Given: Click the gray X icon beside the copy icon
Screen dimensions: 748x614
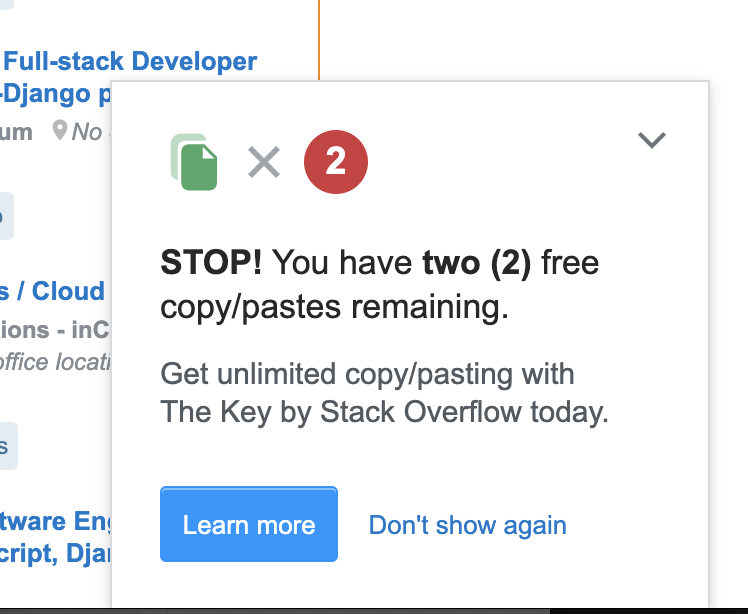Looking at the screenshot, I should (264, 162).
